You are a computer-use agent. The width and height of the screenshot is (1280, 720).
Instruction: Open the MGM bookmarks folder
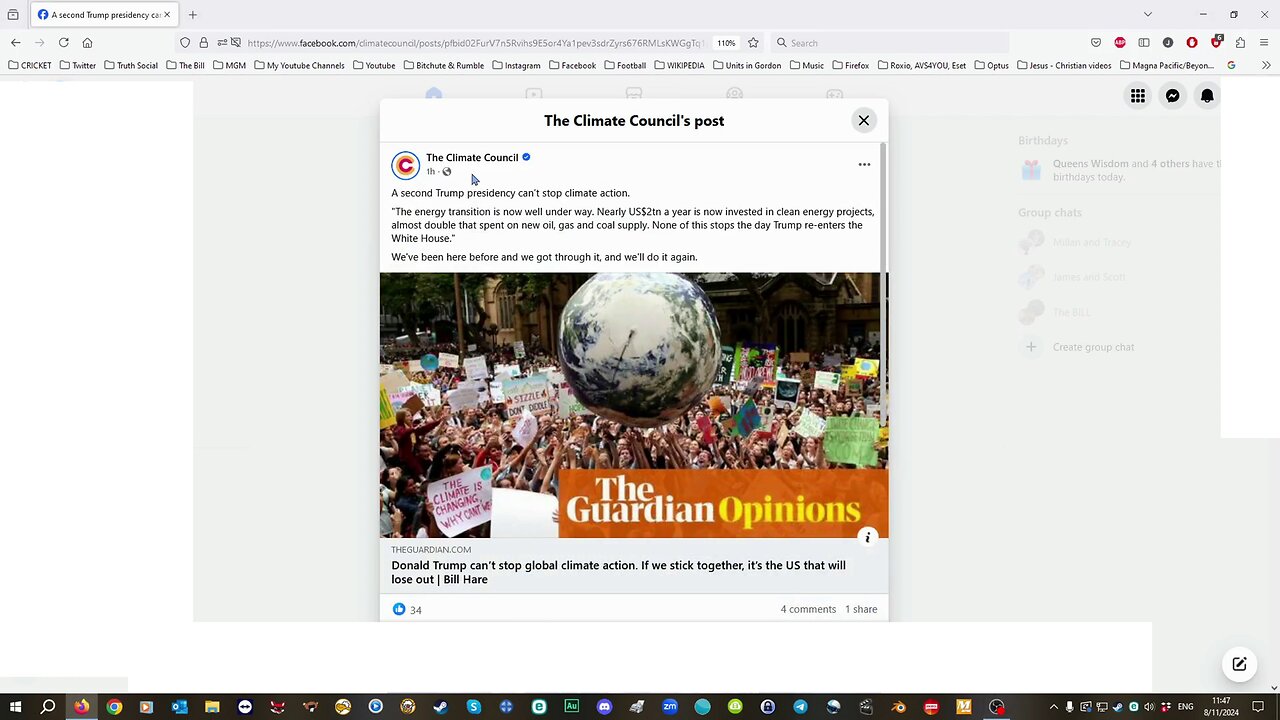click(230, 66)
